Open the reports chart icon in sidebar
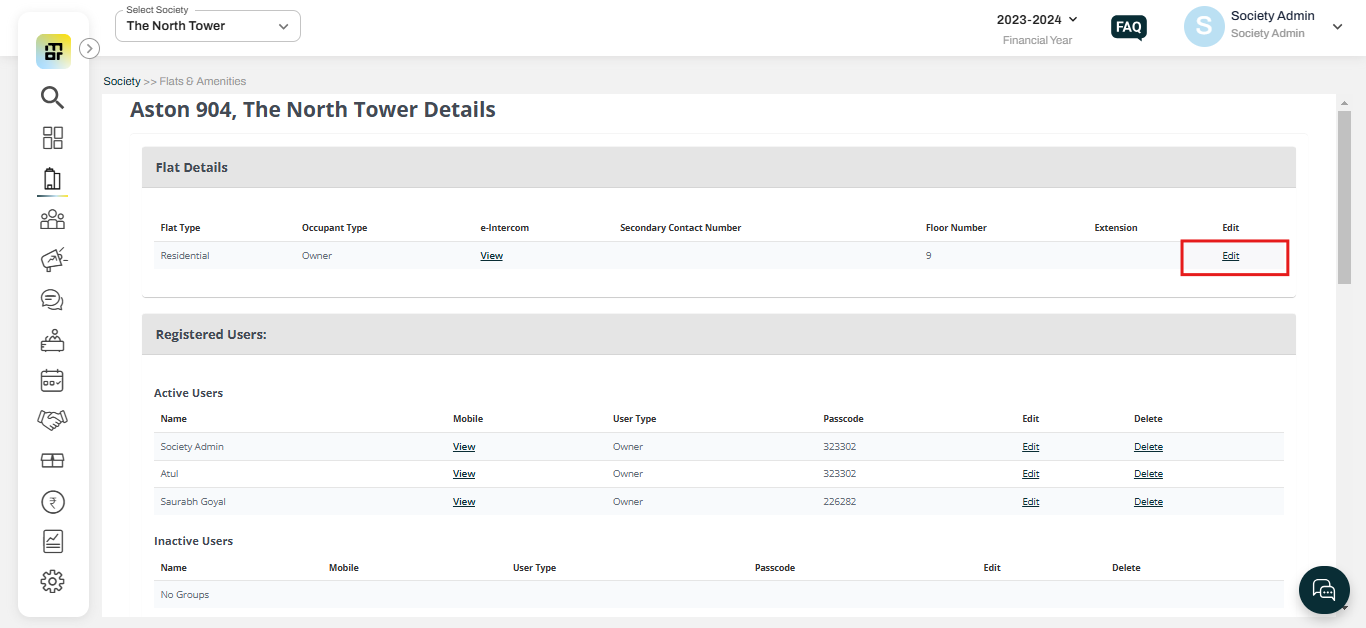Image resolution: width=1366 pixels, height=628 pixels. [52, 541]
